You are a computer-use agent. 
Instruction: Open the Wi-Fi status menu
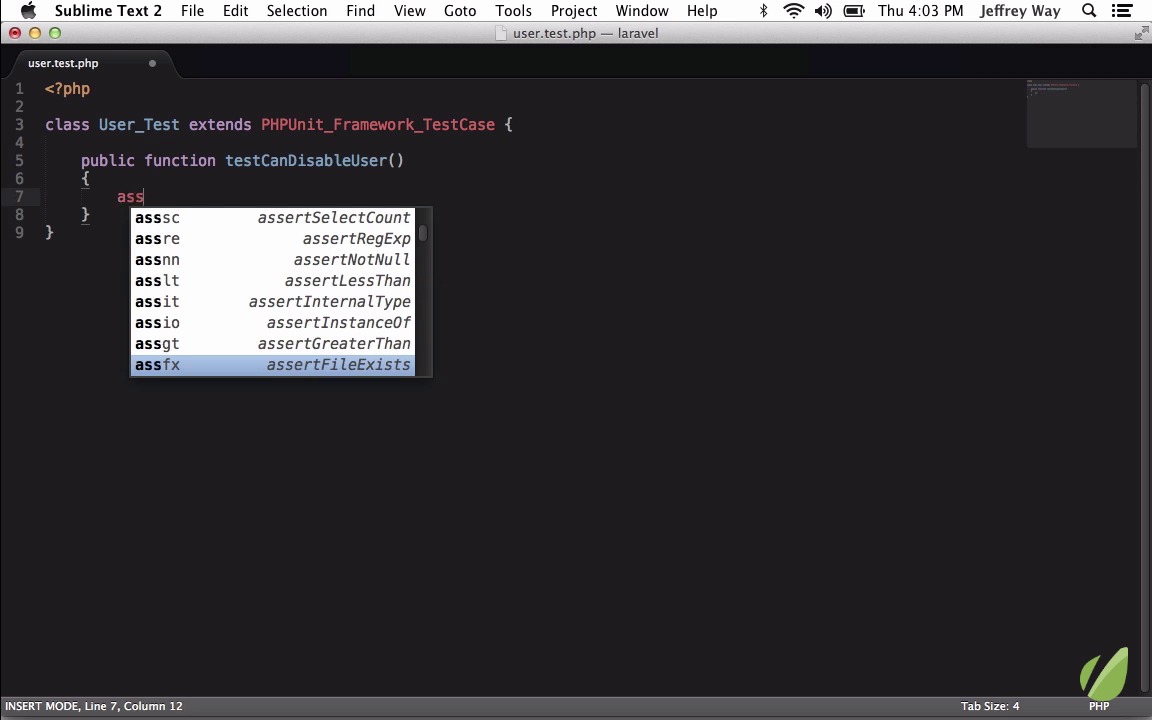pyautogui.click(x=793, y=11)
